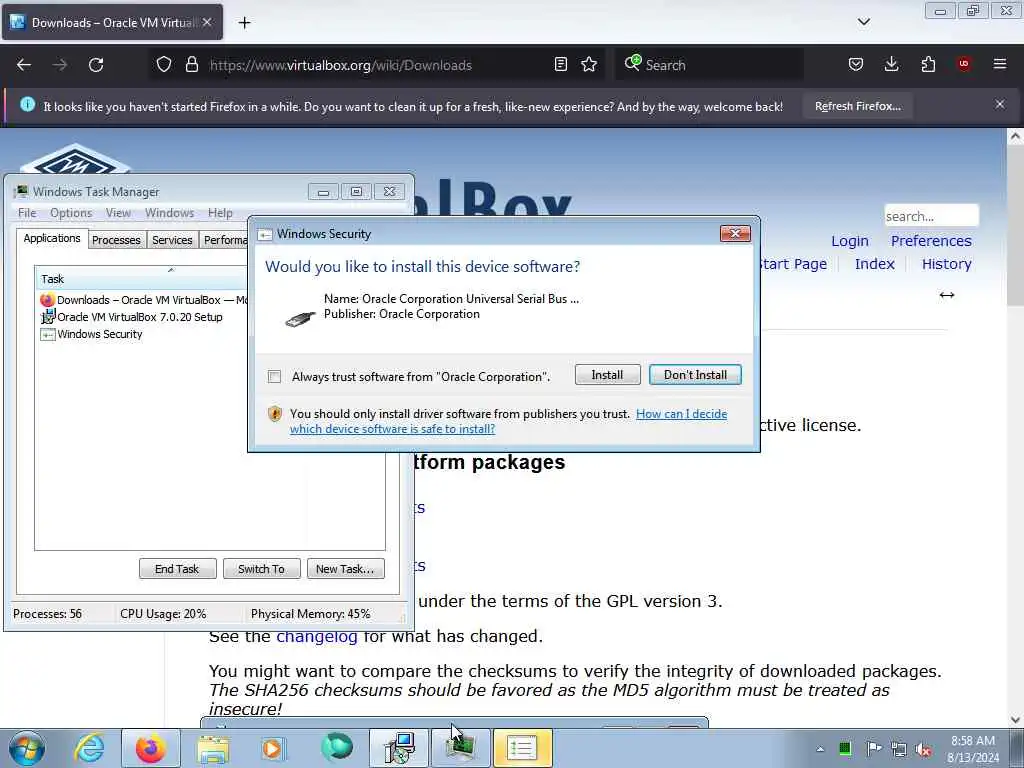Open the clock showing 8:58 AM
The image size is (1024, 768).
click(972, 749)
